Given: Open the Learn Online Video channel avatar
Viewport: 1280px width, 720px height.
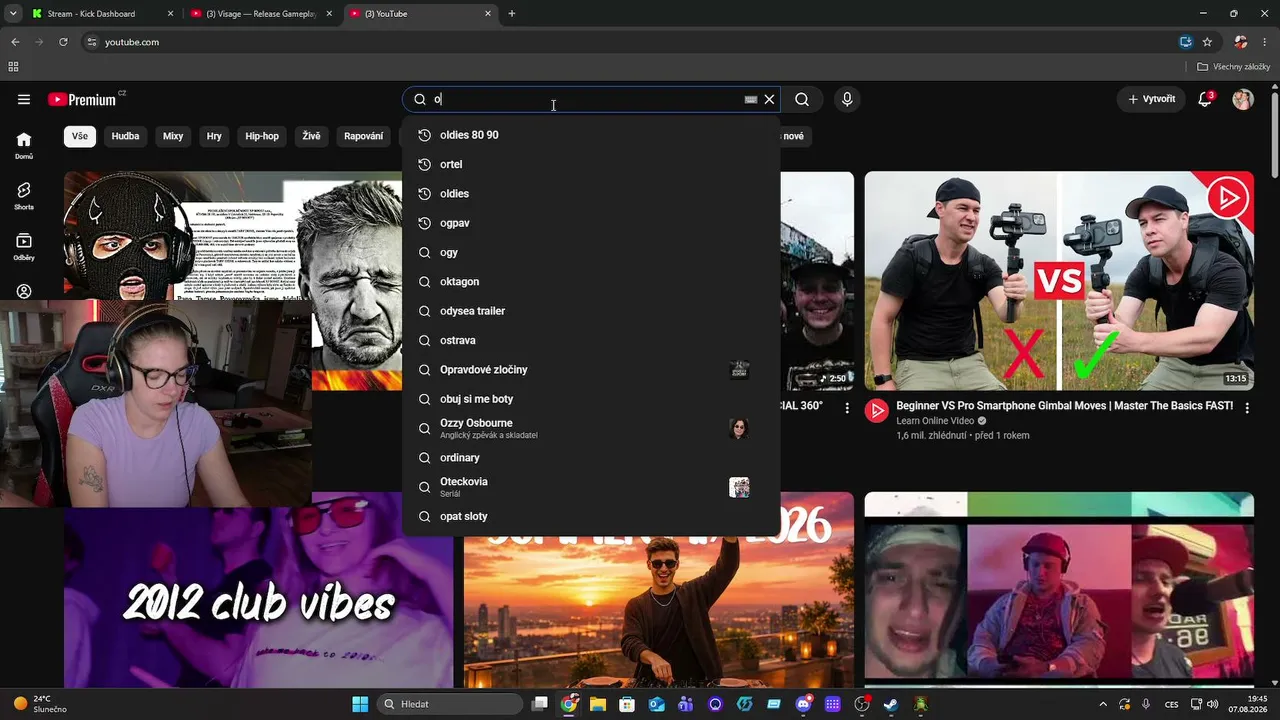Looking at the screenshot, I should pyautogui.click(x=877, y=410).
